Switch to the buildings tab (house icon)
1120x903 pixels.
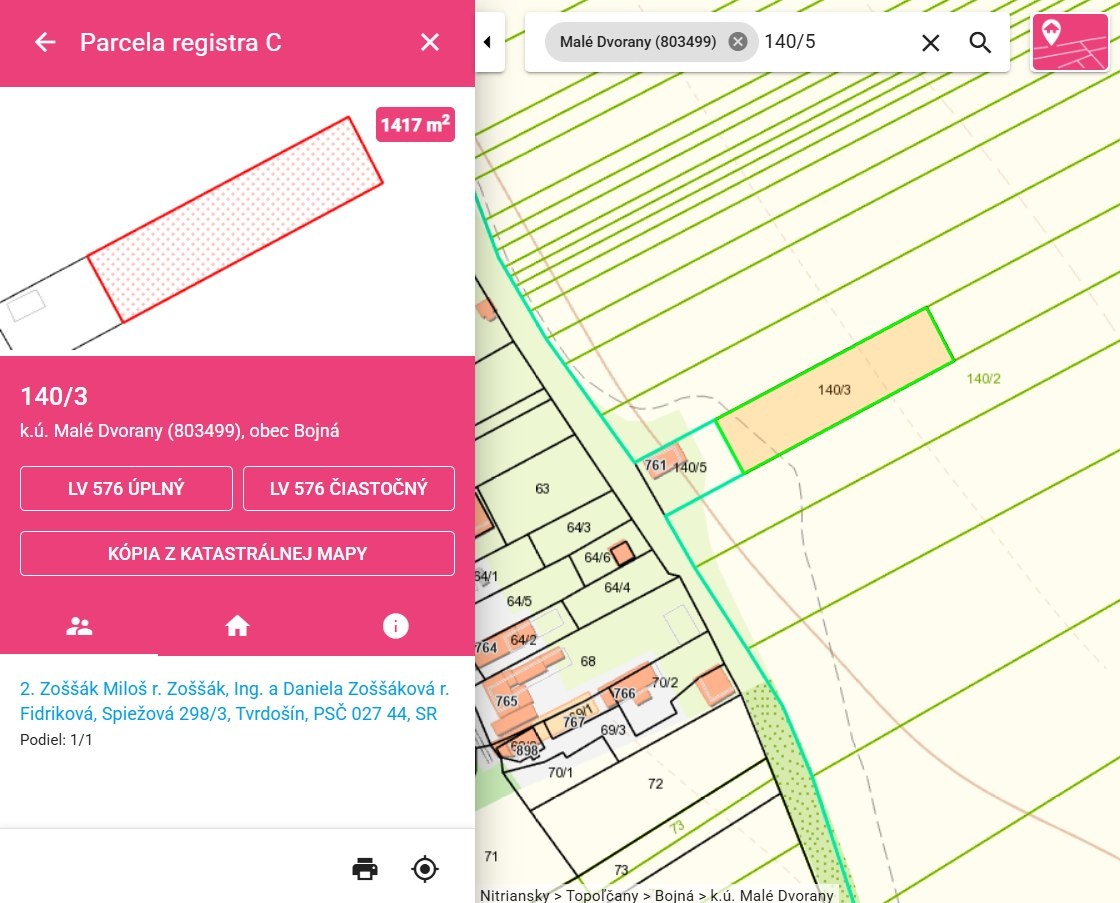click(237, 627)
